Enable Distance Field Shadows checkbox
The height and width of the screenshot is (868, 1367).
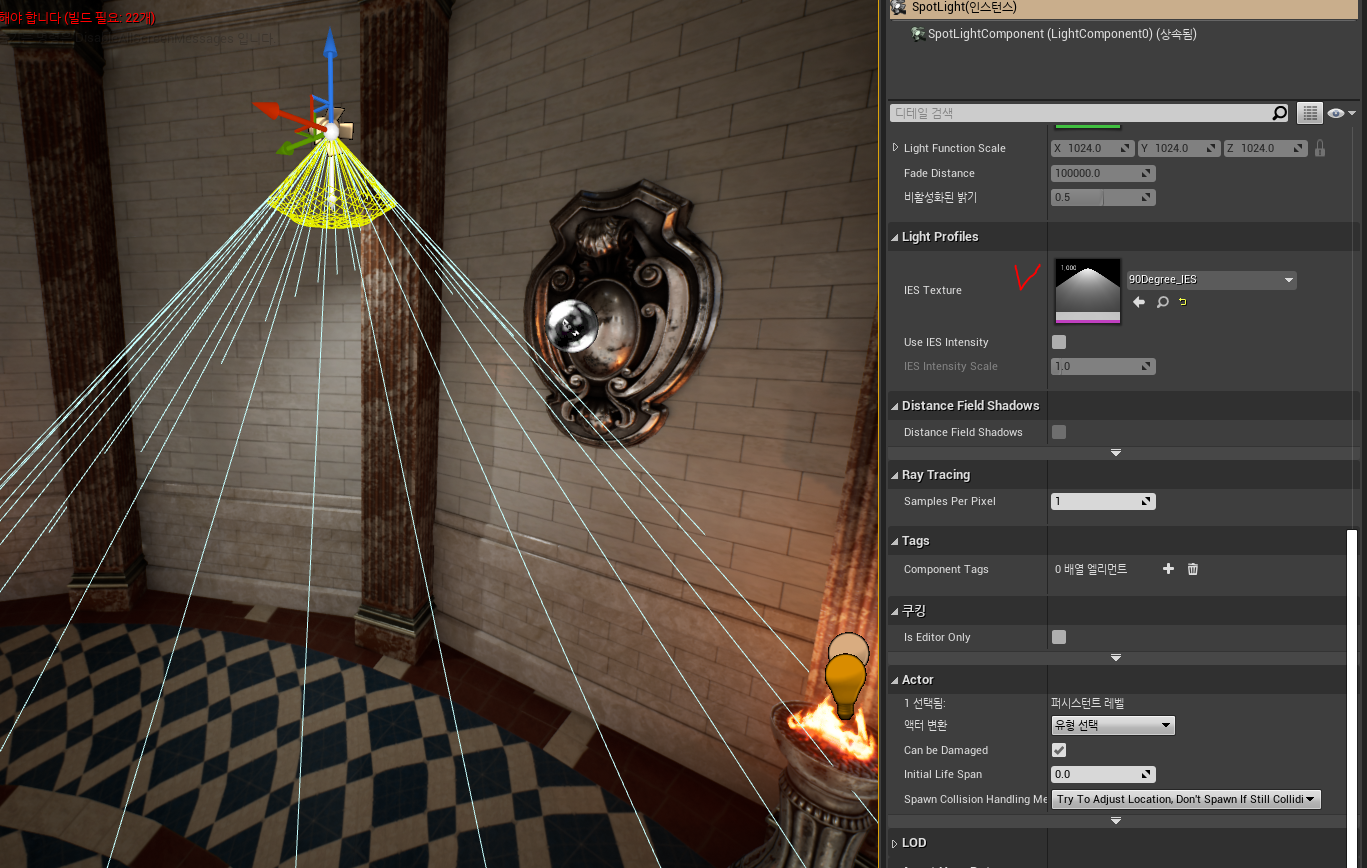tap(1059, 432)
